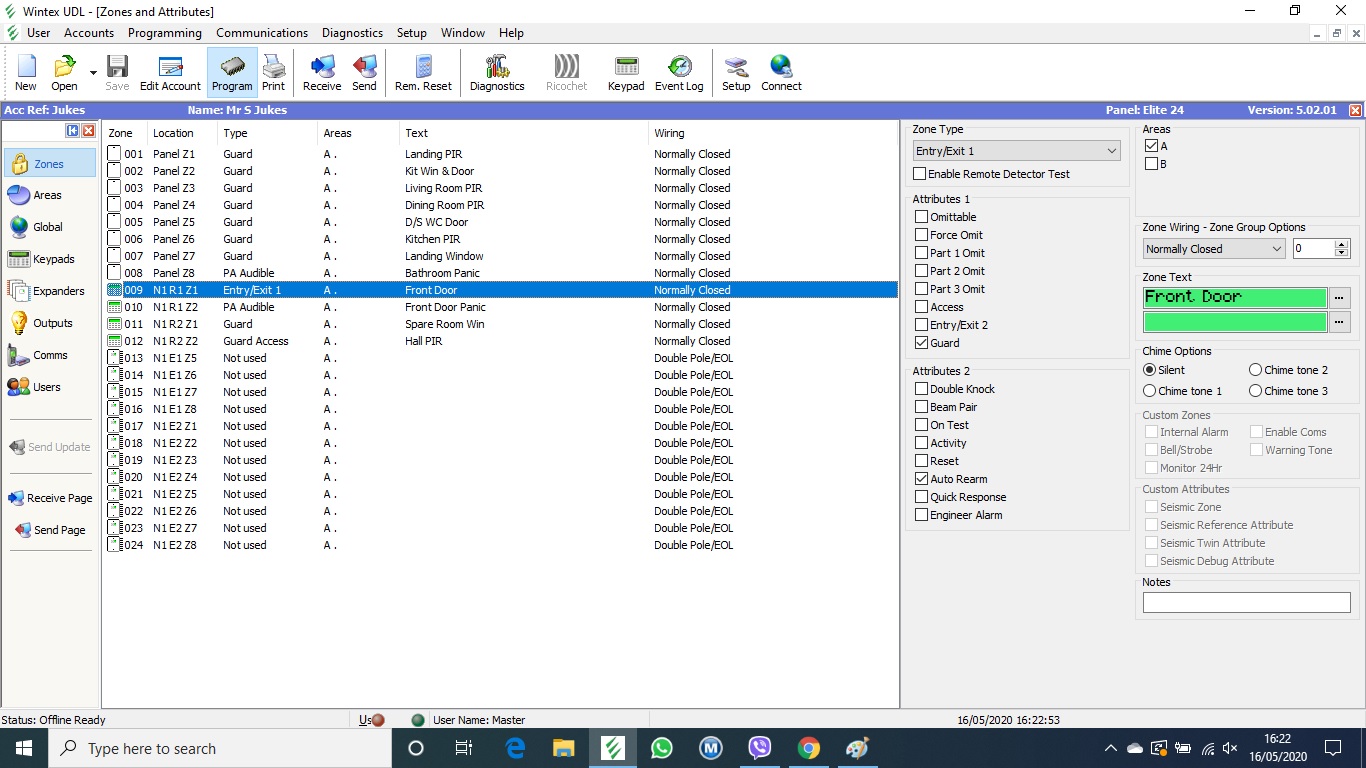Open the Programming menu
The image size is (1366, 768).
[165, 33]
